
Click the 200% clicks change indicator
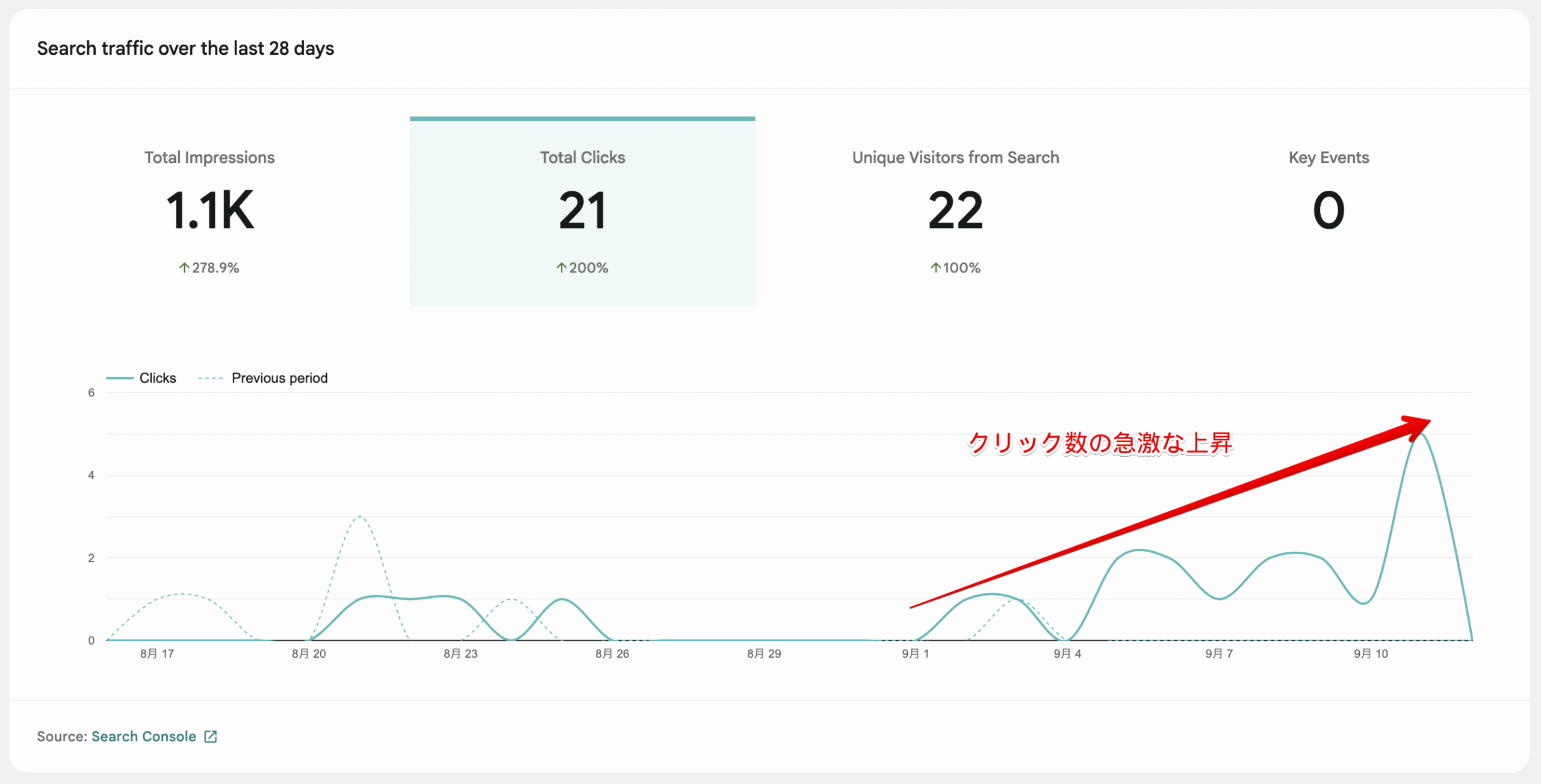coord(582,268)
